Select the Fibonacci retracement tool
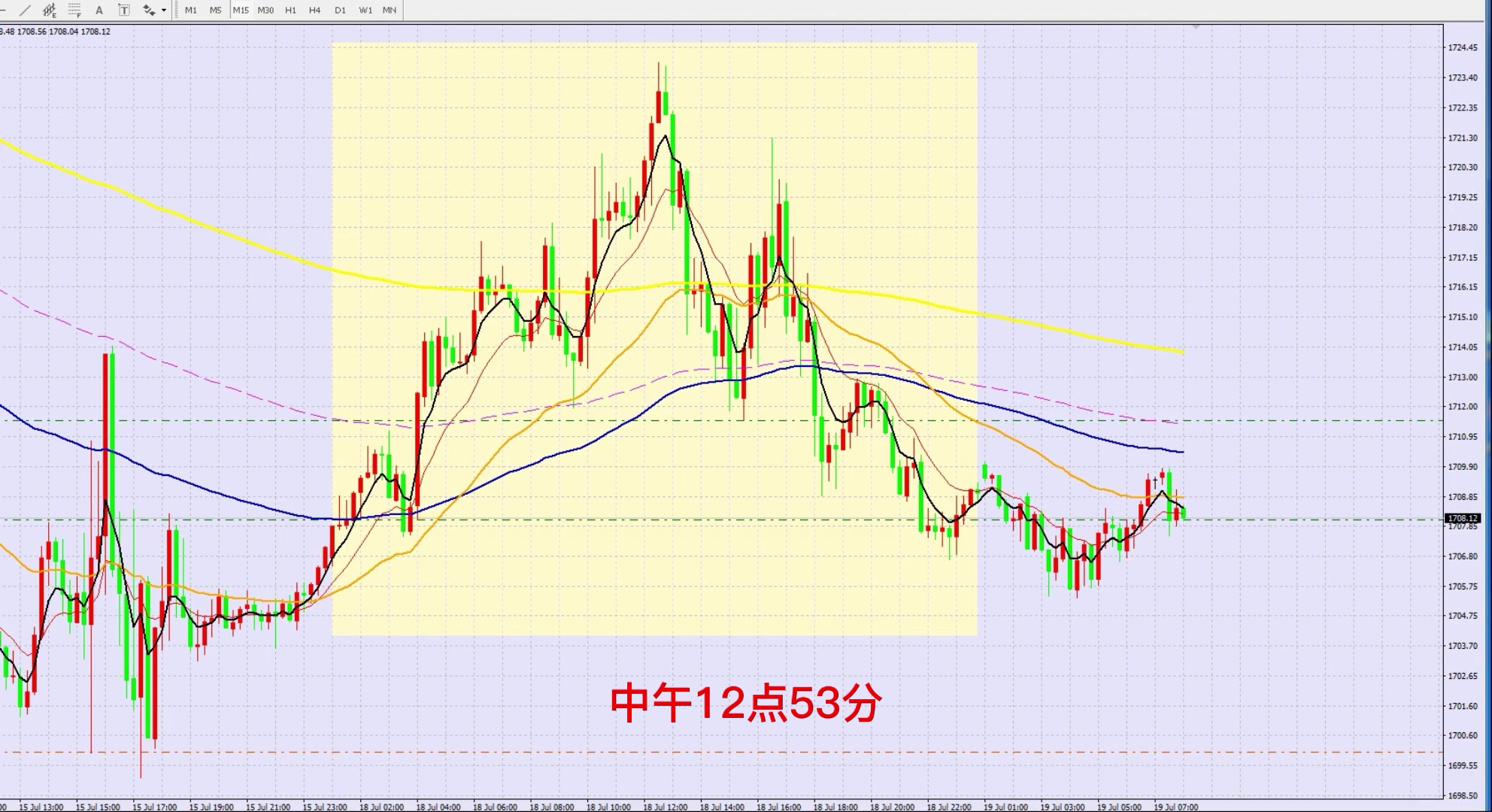This screenshot has width=1492, height=812. [x=74, y=11]
